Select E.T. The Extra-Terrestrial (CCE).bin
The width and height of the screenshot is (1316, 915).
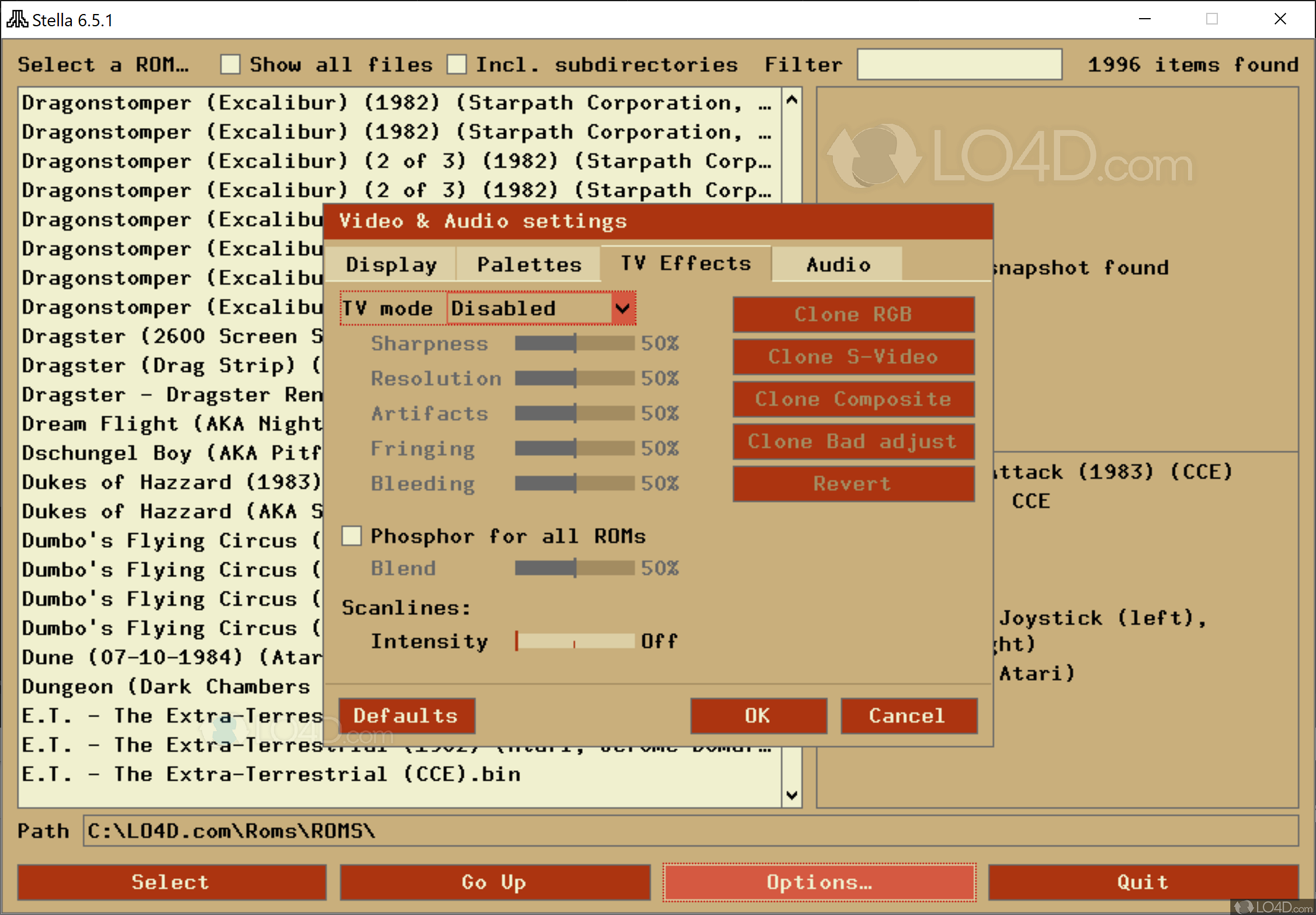click(x=271, y=774)
